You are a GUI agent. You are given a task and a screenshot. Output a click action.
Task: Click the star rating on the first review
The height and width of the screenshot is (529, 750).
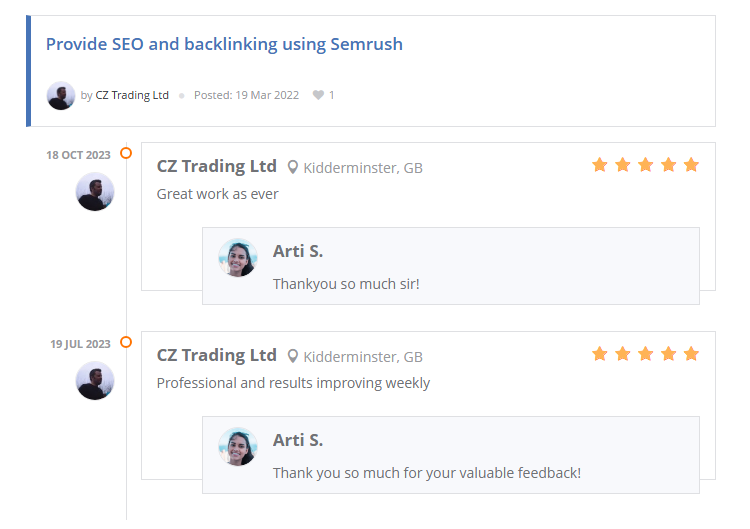[645, 165]
